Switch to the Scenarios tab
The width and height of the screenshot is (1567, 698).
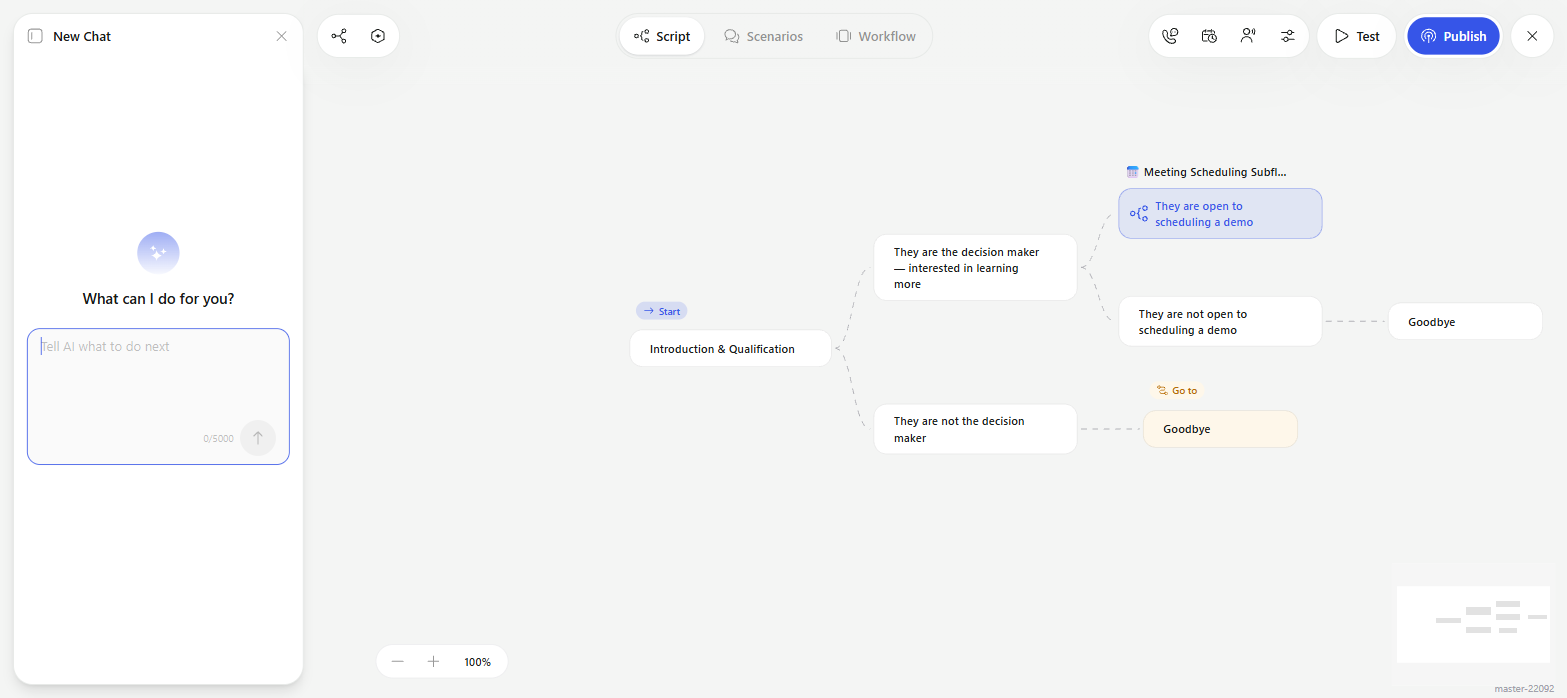[763, 36]
